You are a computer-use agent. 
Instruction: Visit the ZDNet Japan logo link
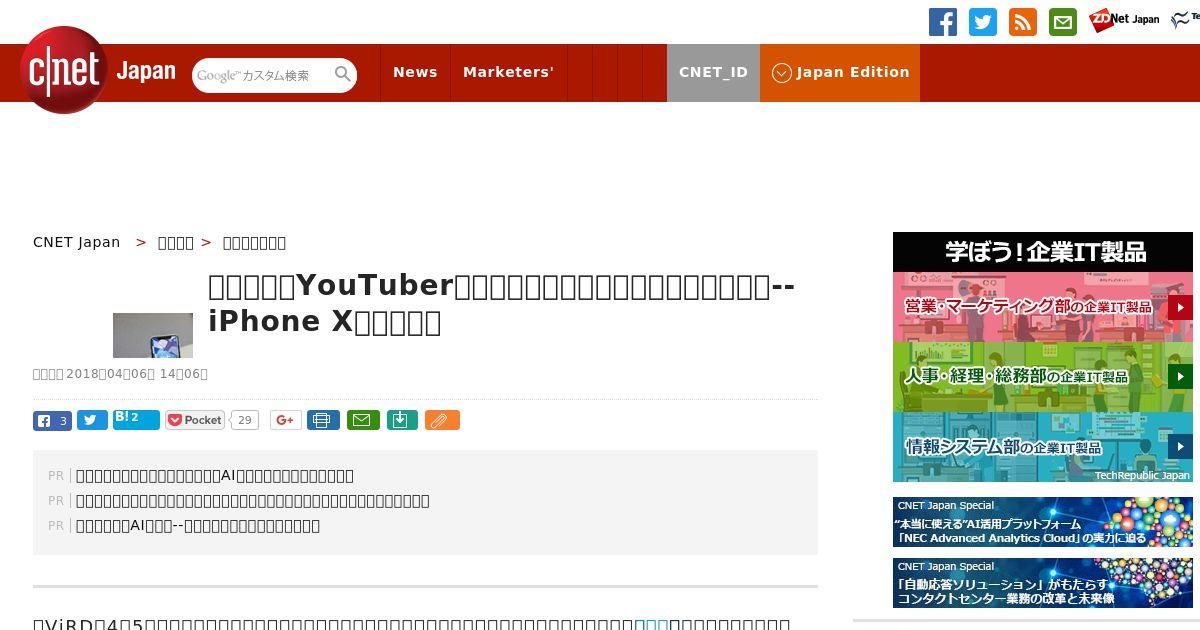pos(1124,20)
